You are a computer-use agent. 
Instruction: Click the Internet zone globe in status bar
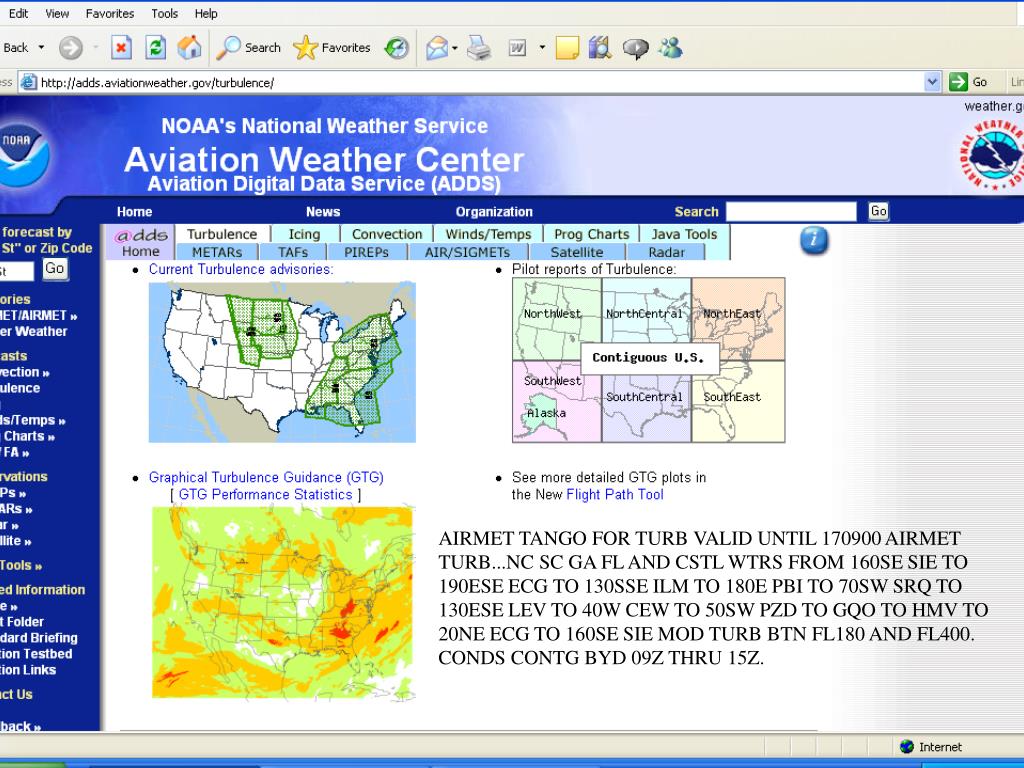pyautogui.click(x=906, y=746)
